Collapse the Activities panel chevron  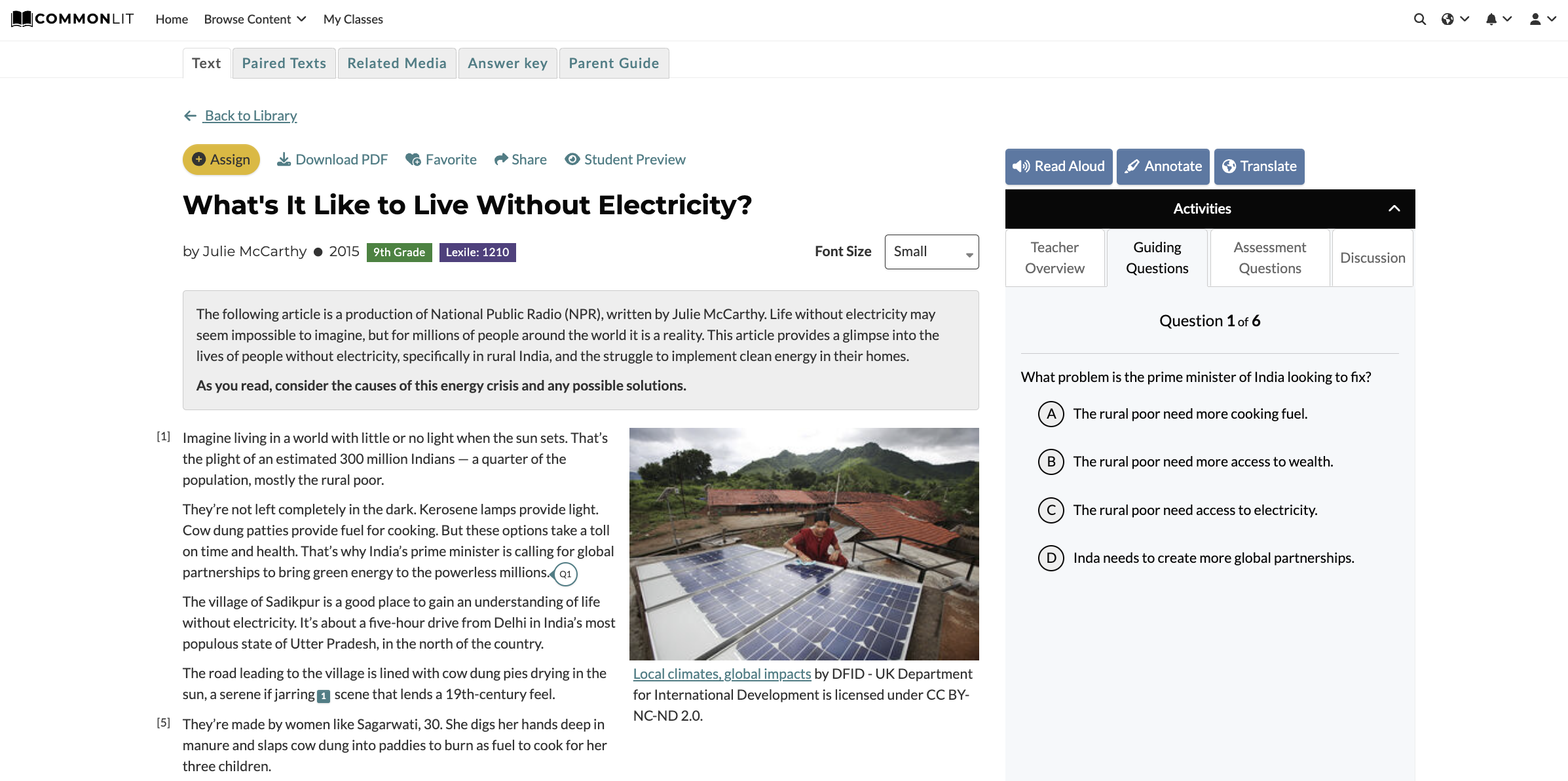tap(1394, 208)
